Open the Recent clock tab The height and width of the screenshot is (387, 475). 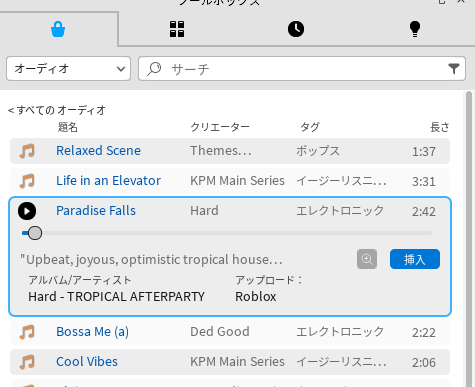(296, 29)
